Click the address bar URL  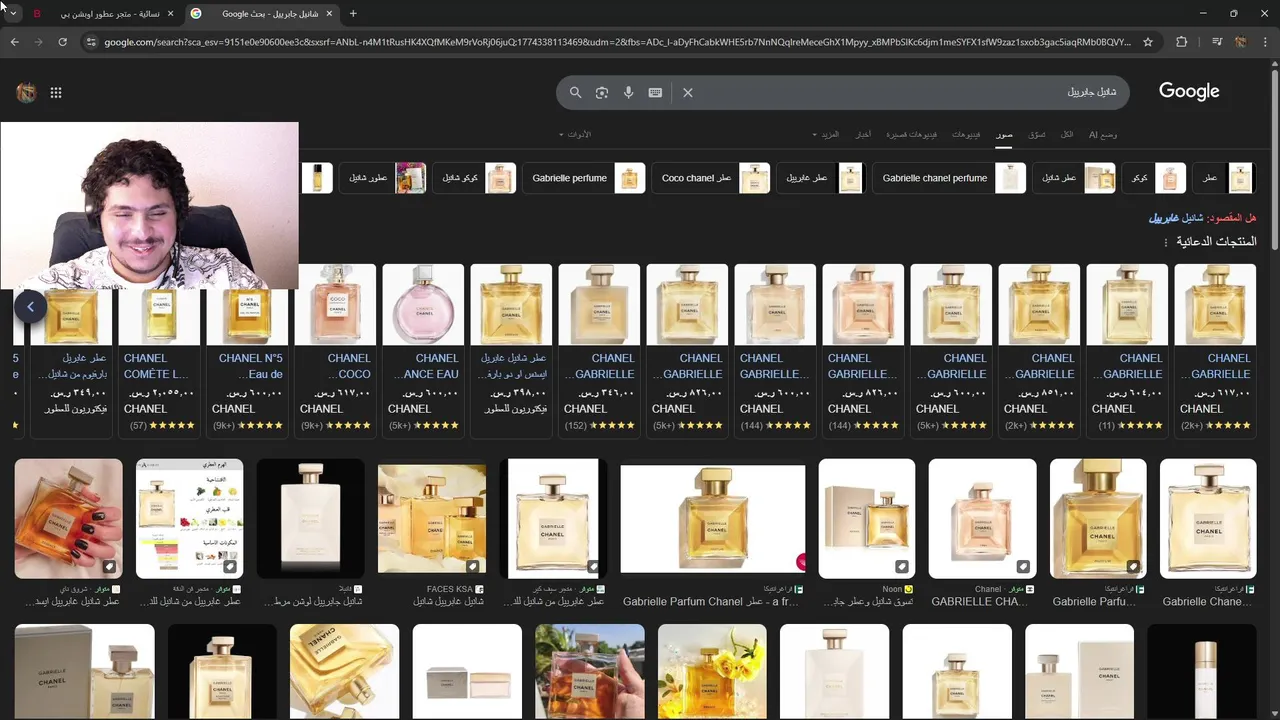click(x=617, y=42)
